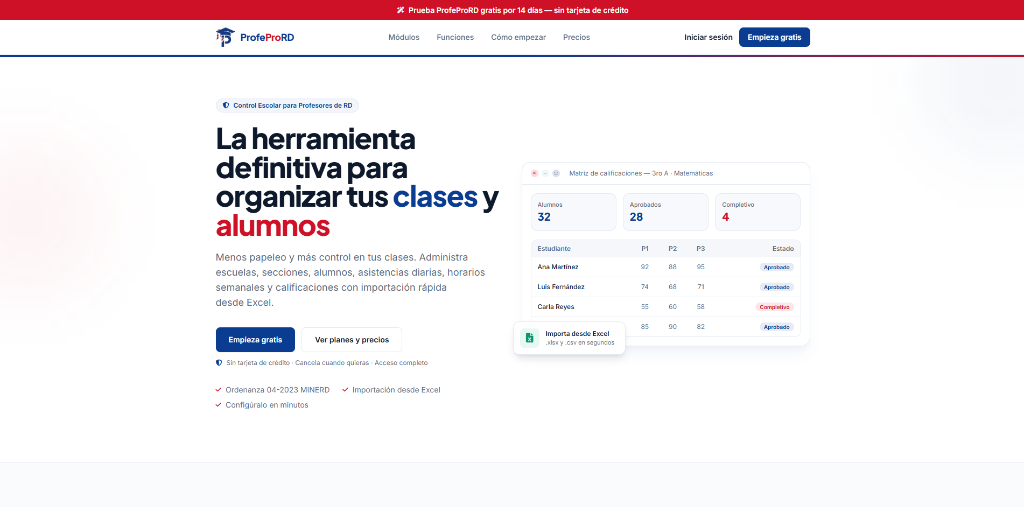This screenshot has height=507, width=1024.
Task: Click Empieza gratis next to Ver planes y precios
Action: 255,340
